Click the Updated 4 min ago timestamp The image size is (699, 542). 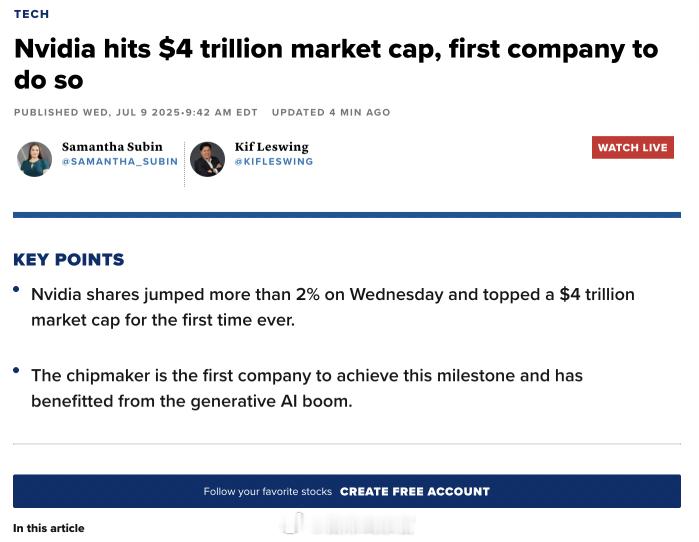331,112
